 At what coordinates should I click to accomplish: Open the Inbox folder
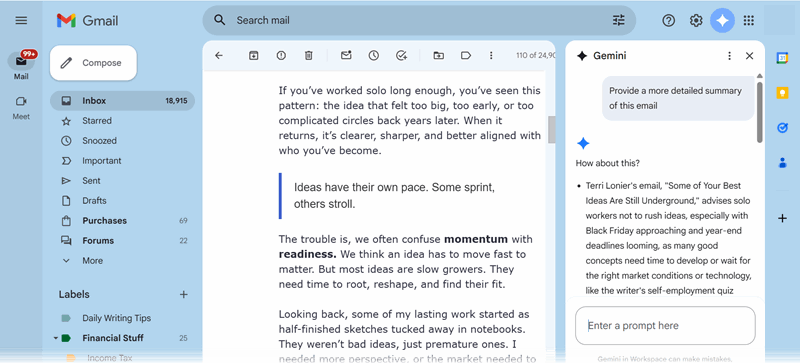122,101
